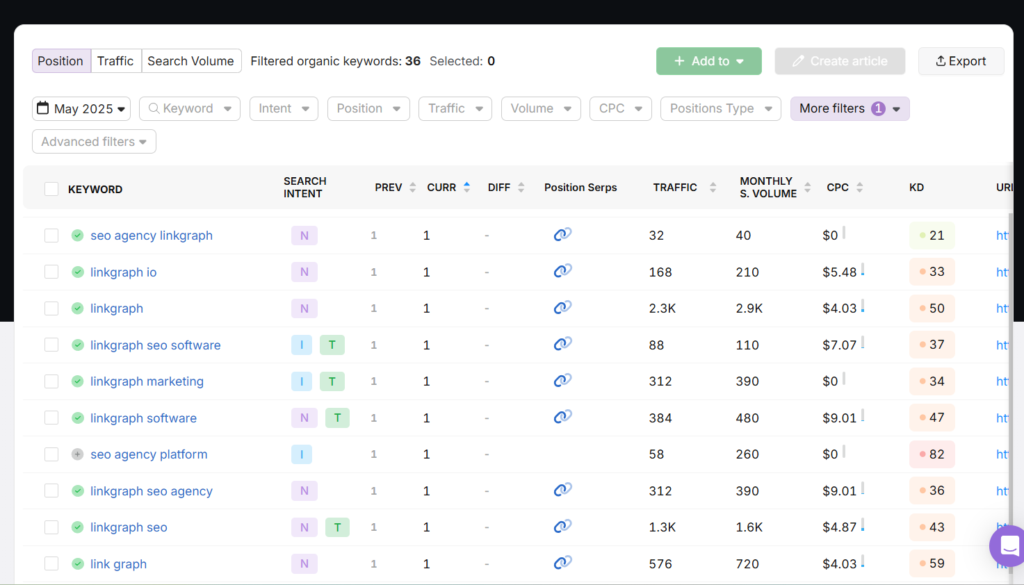The height and width of the screenshot is (585, 1024).
Task: Click the Export button
Action: pos(961,61)
